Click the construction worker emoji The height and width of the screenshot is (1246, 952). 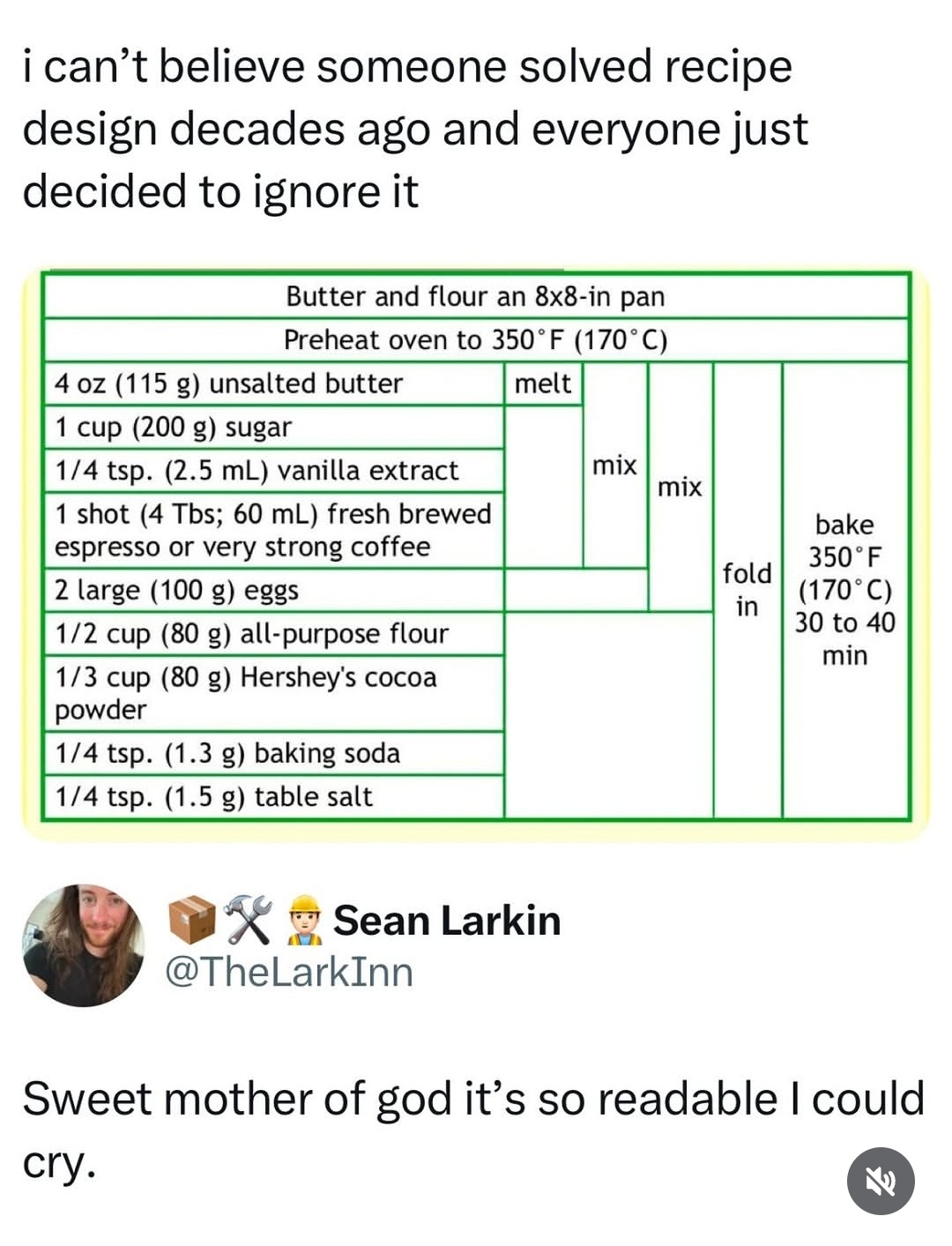[x=304, y=920]
